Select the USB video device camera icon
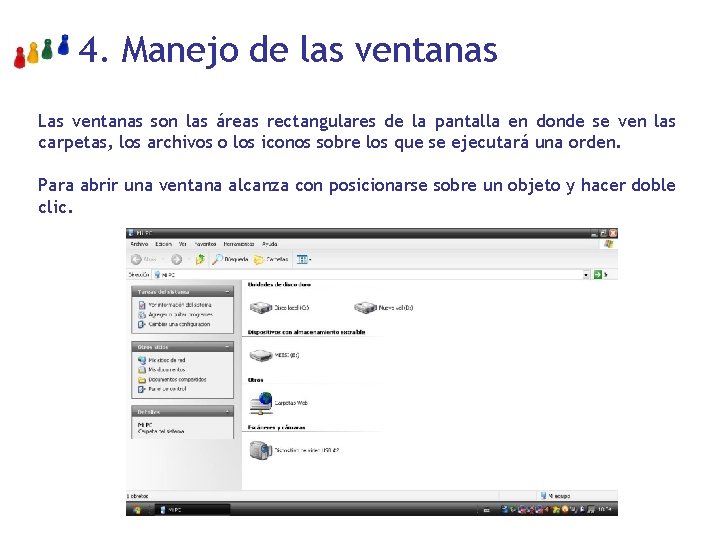The height and width of the screenshot is (540, 720). pyautogui.click(x=261, y=450)
